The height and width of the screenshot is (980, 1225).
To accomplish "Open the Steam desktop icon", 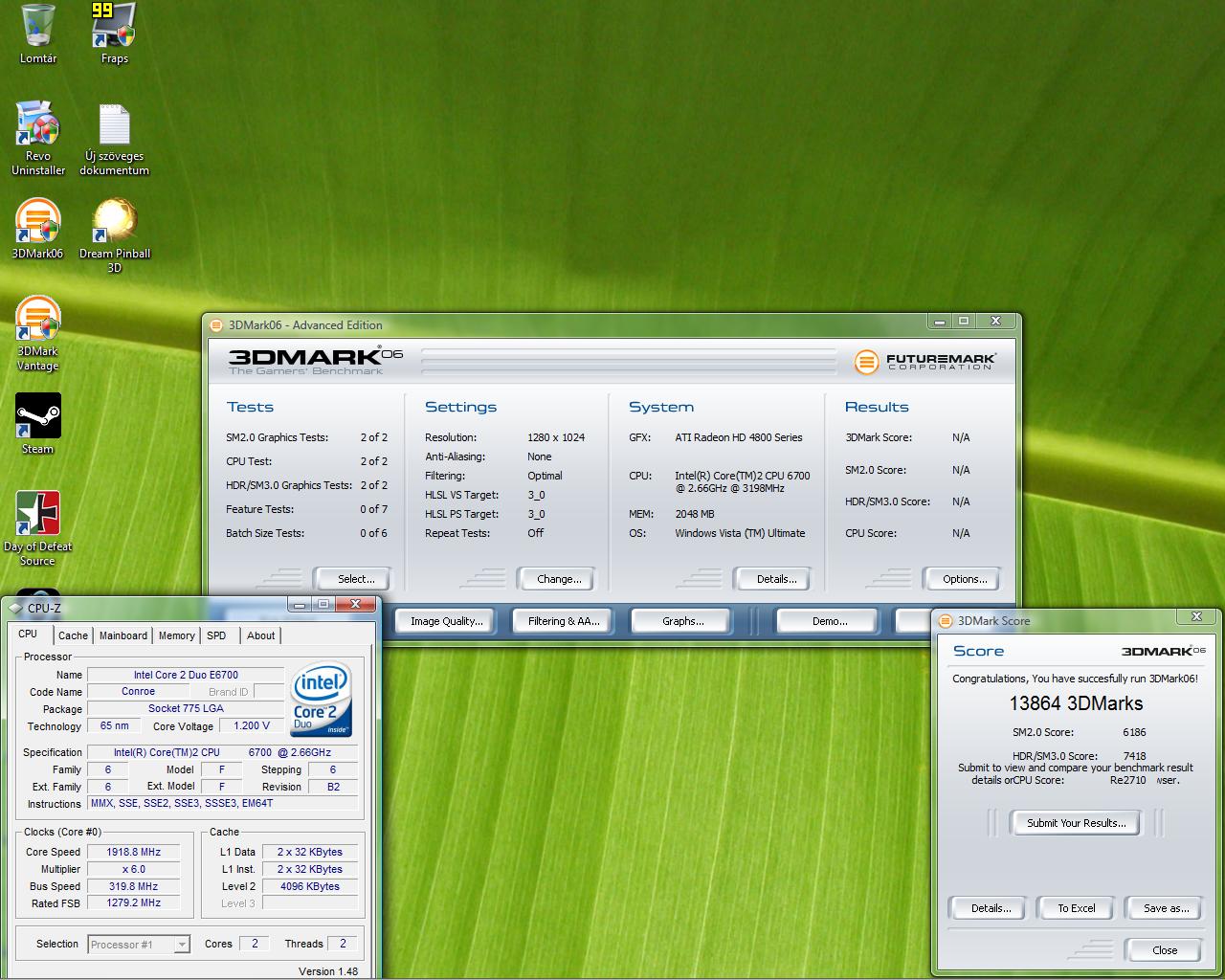I will pos(38,424).
